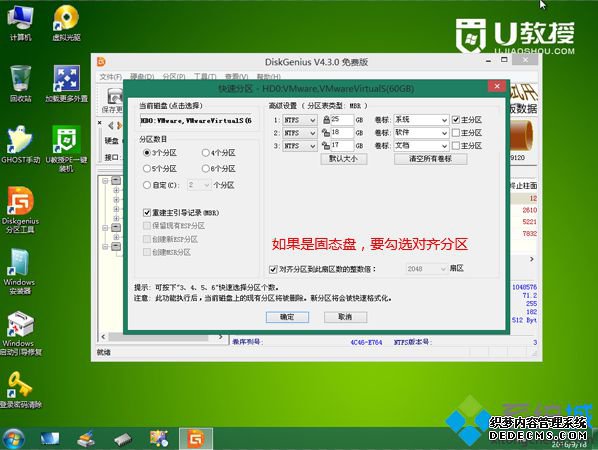Open the 软件 volume label dropdown
This screenshot has width=598, height=450.
(x=421, y=133)
